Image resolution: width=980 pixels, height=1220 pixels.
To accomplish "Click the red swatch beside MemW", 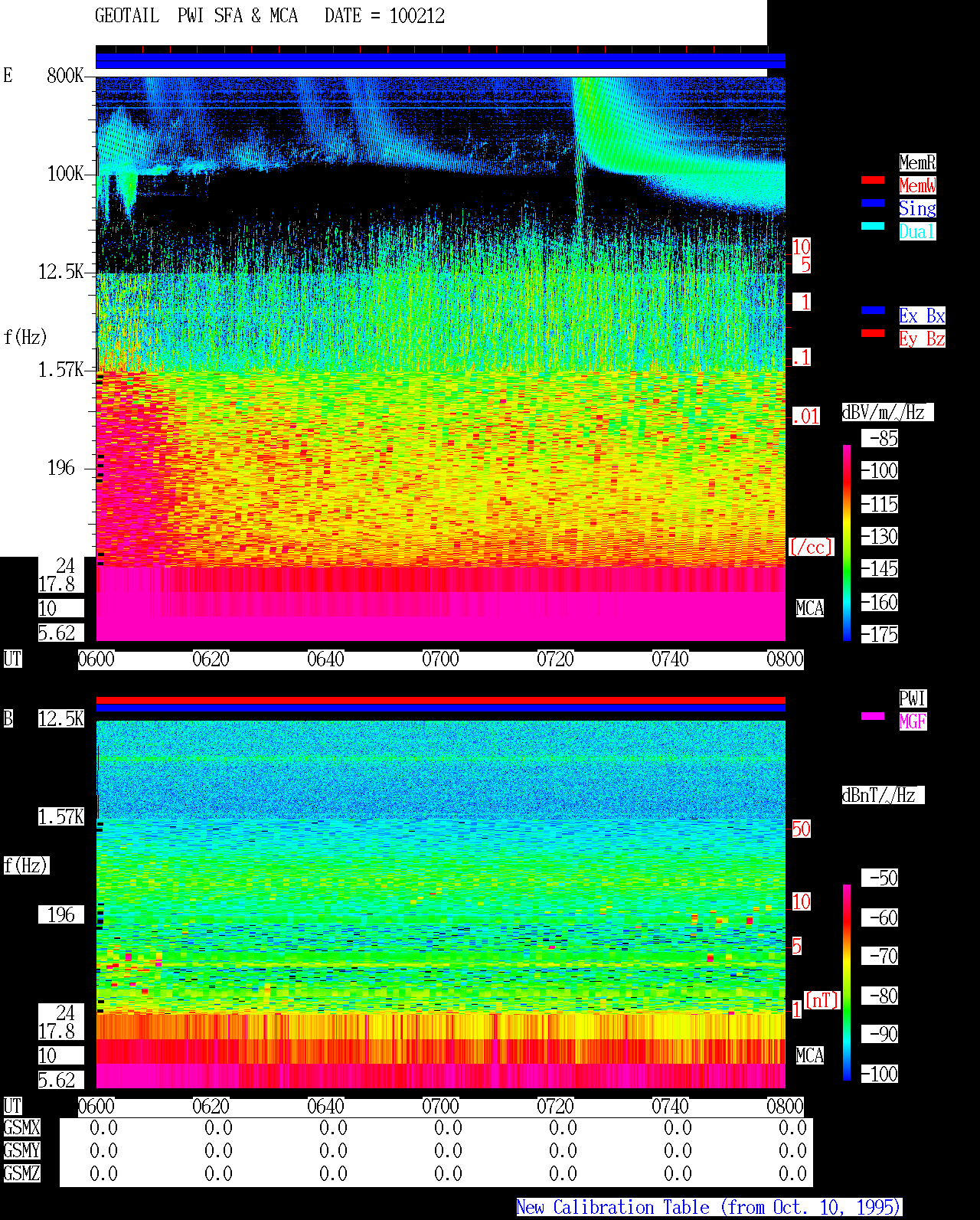I will 873,180.
